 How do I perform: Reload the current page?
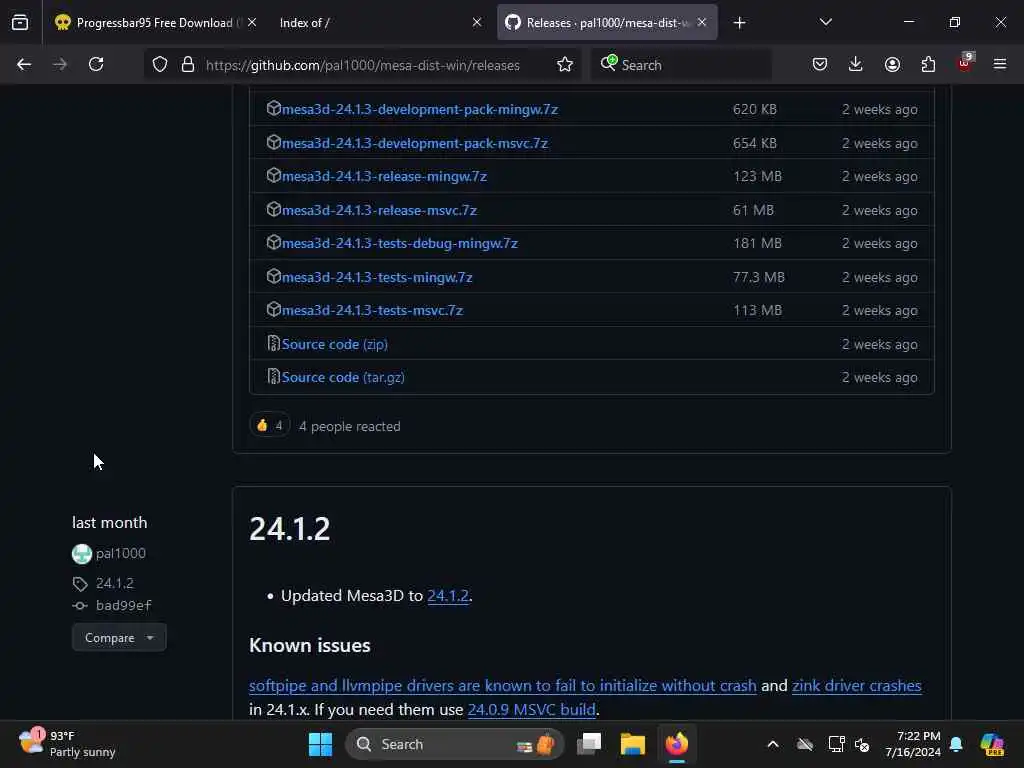pyautogui.click(x=96, y=65)
